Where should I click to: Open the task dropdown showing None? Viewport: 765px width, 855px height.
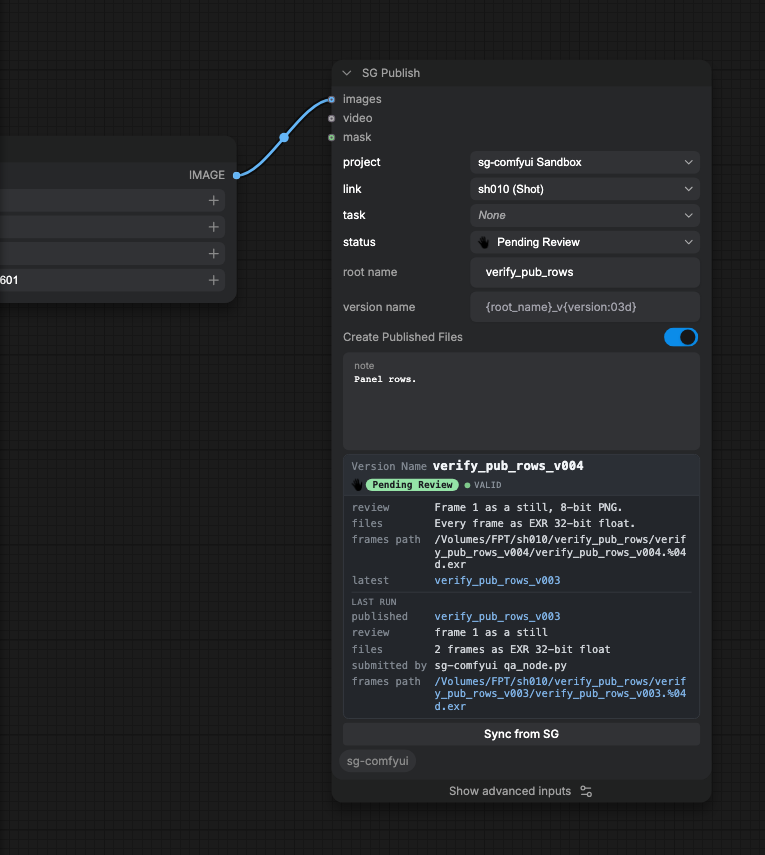pos(585,215)
